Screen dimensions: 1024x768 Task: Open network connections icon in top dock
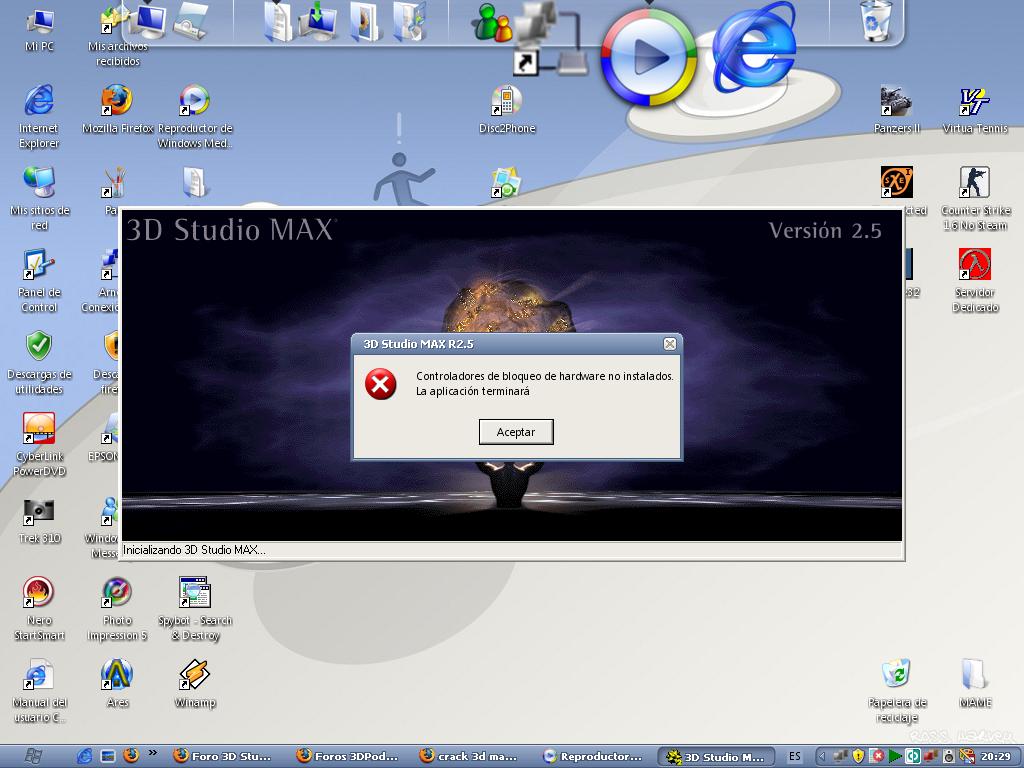[x=550, y=39]
